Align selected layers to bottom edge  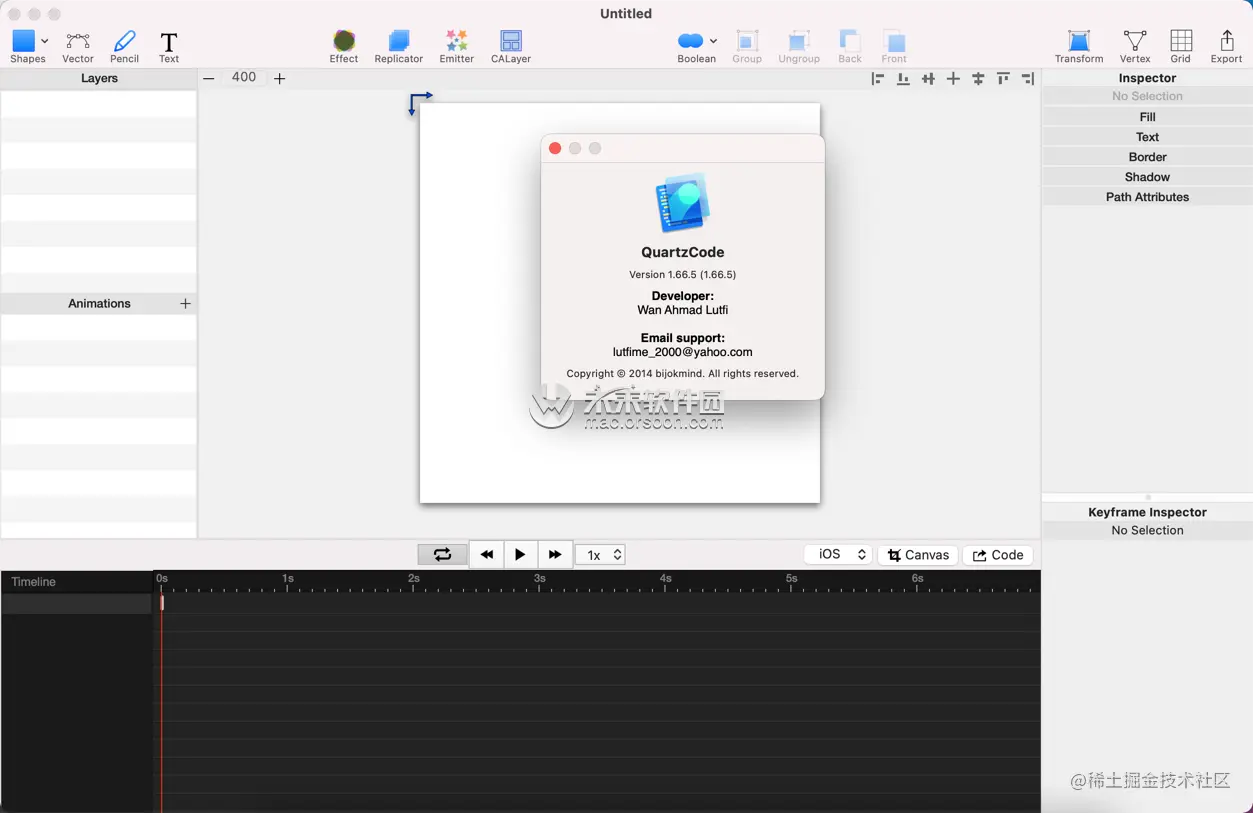tap(903, 78)
